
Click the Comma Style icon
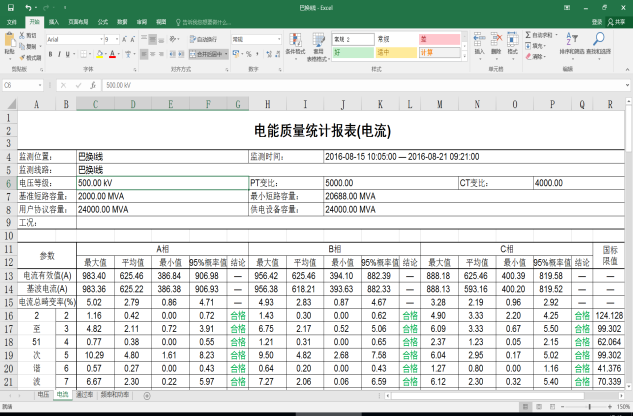coord(257,54)
